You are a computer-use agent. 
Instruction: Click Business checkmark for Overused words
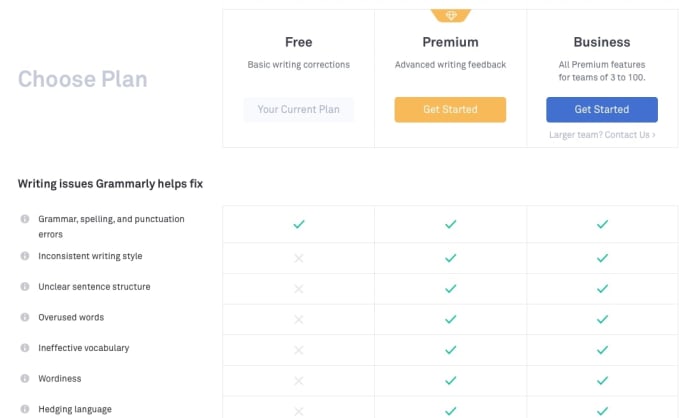coord(602,319)
